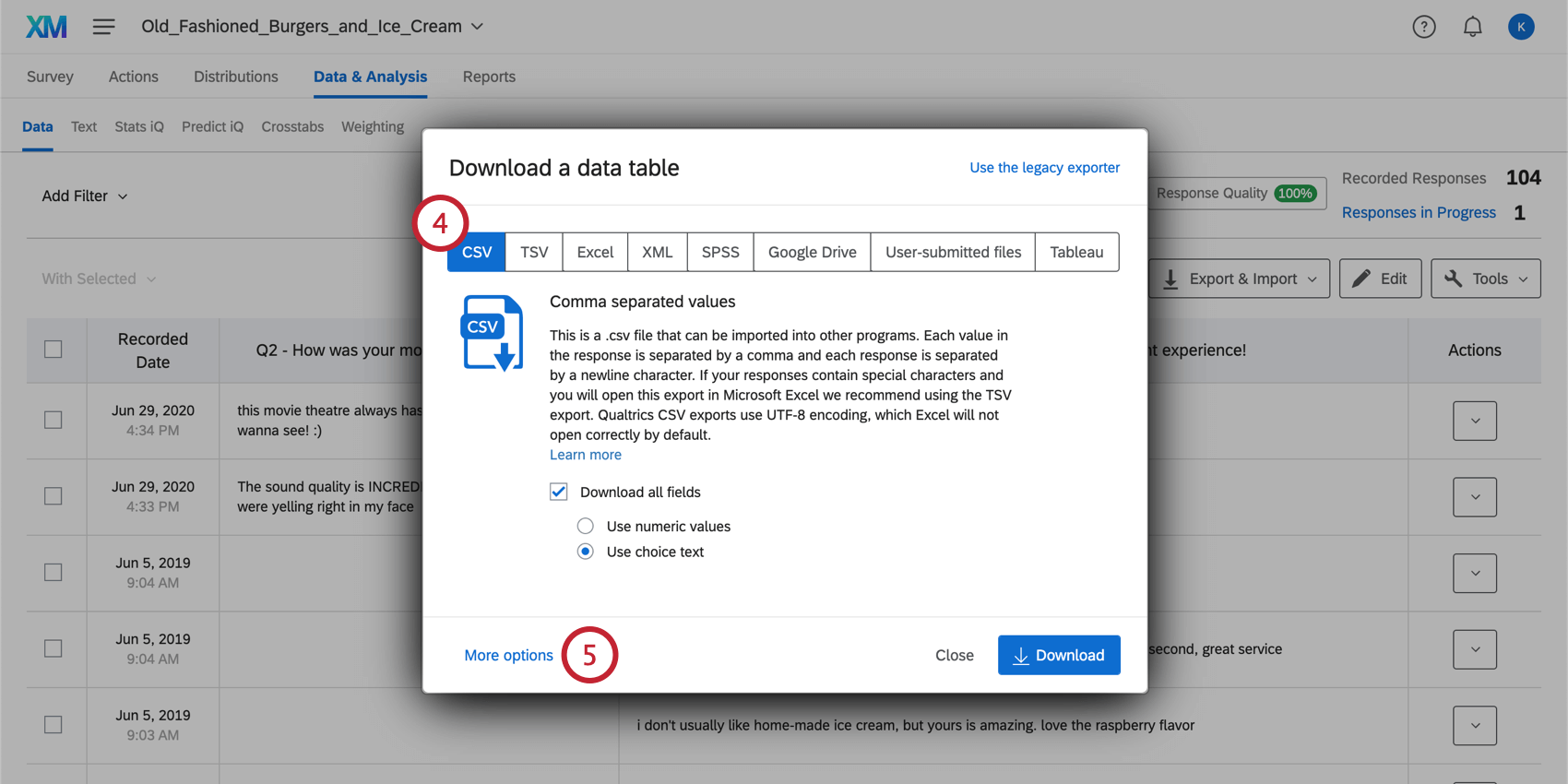Open the hamburger navigation menu
Image resolution: width=1568 pixels, height=784 pixels.
[x=104, y=27]
